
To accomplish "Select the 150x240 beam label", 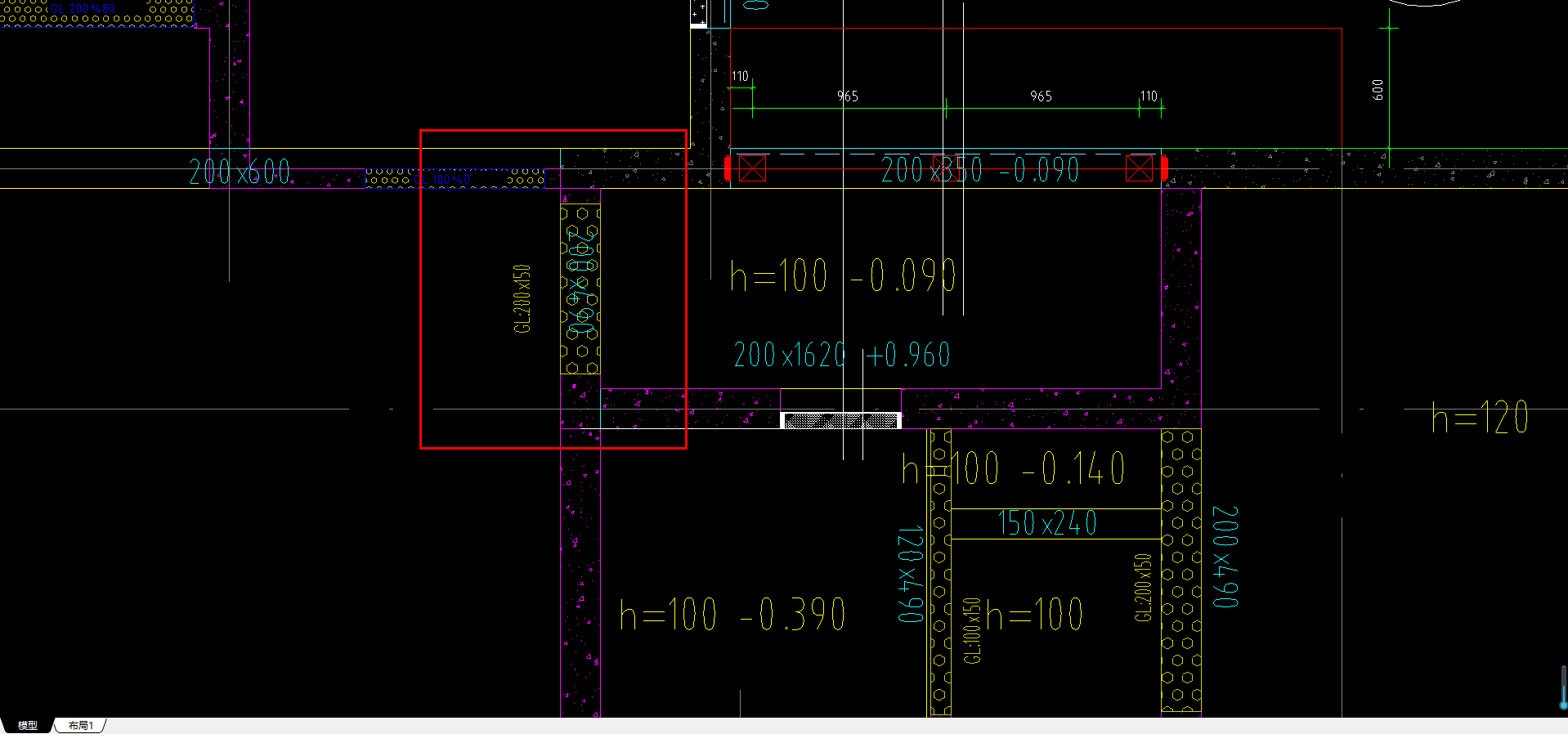I will click(x=1047, y=523).
